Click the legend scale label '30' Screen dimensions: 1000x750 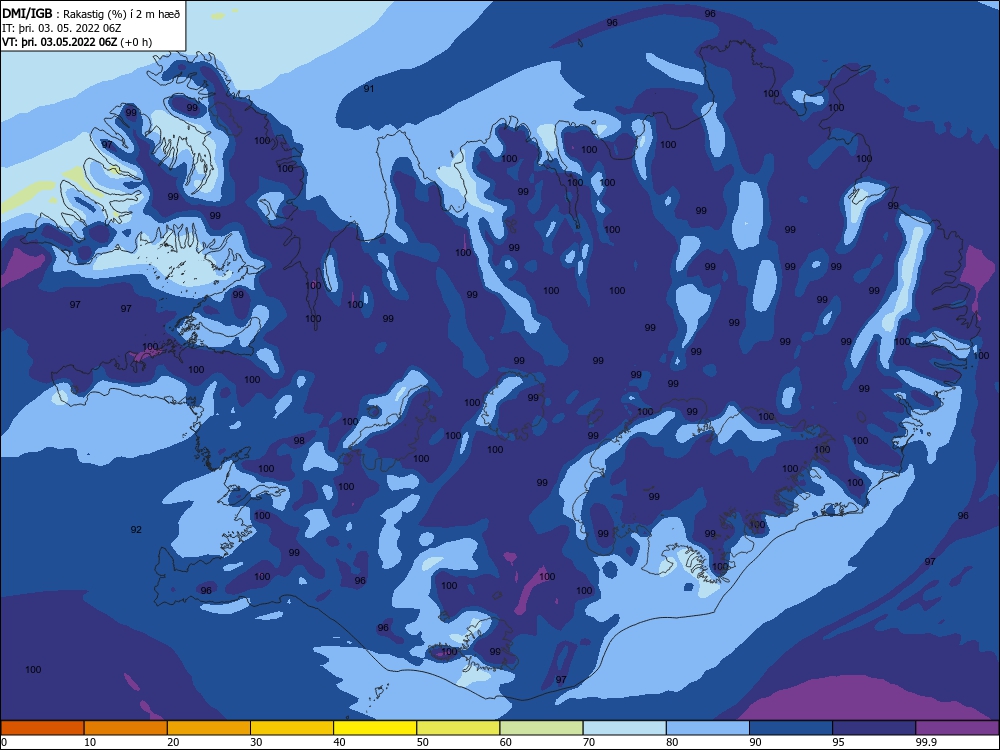coord(256,742)
